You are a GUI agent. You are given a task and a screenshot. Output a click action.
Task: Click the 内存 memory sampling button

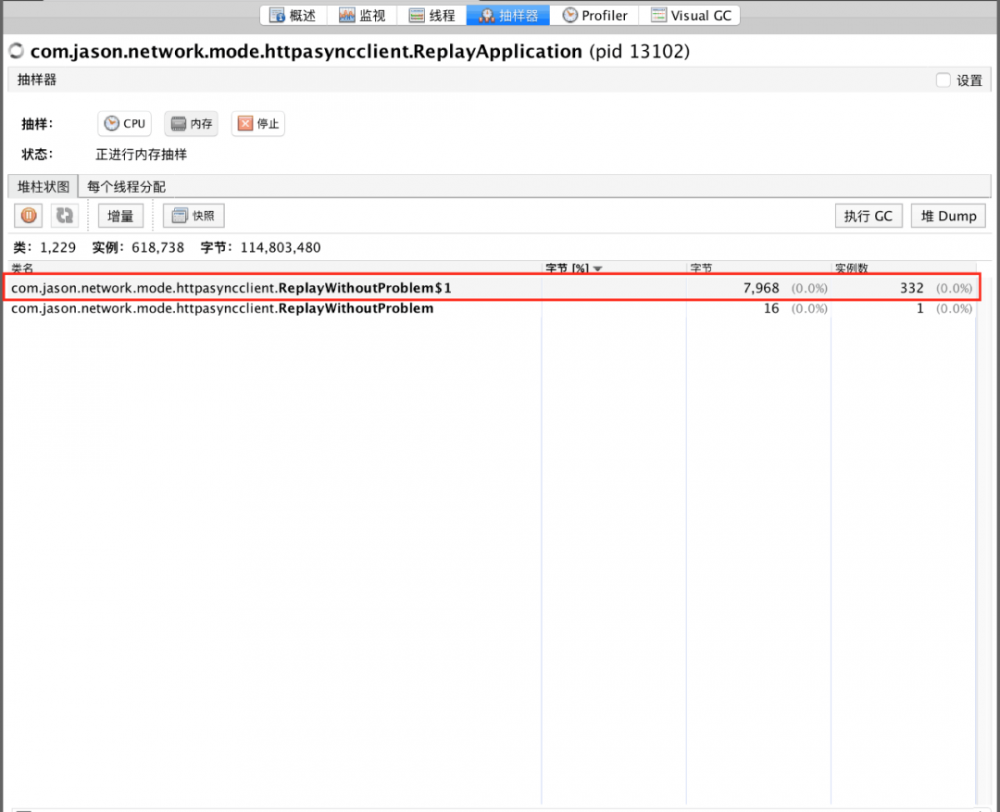point(191,124)
